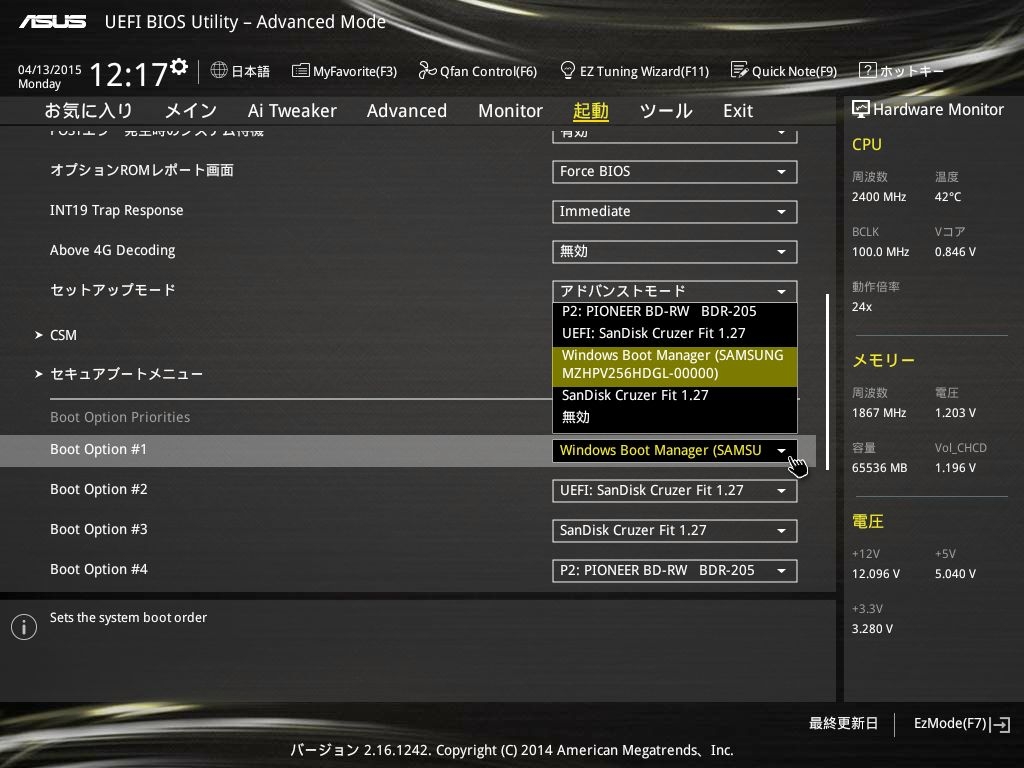Open Above 4G Decoding dropdown

coord(675,251)
